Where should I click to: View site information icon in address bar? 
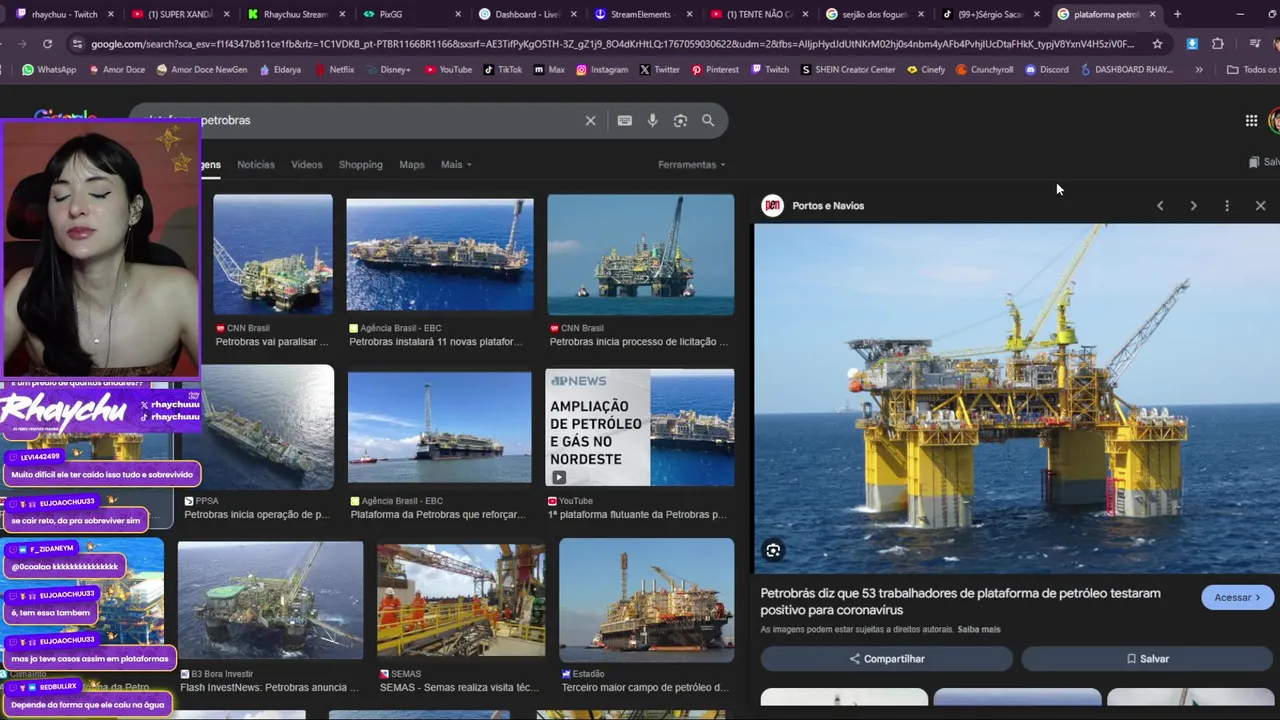point(77,44)
